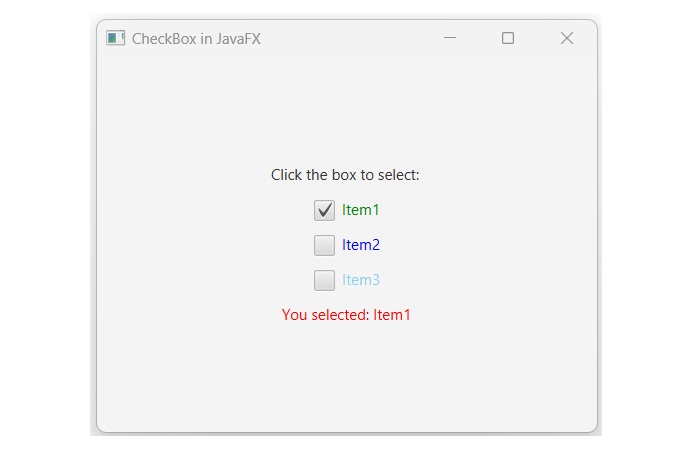Click 'You selected:' in the red status text

325,315
